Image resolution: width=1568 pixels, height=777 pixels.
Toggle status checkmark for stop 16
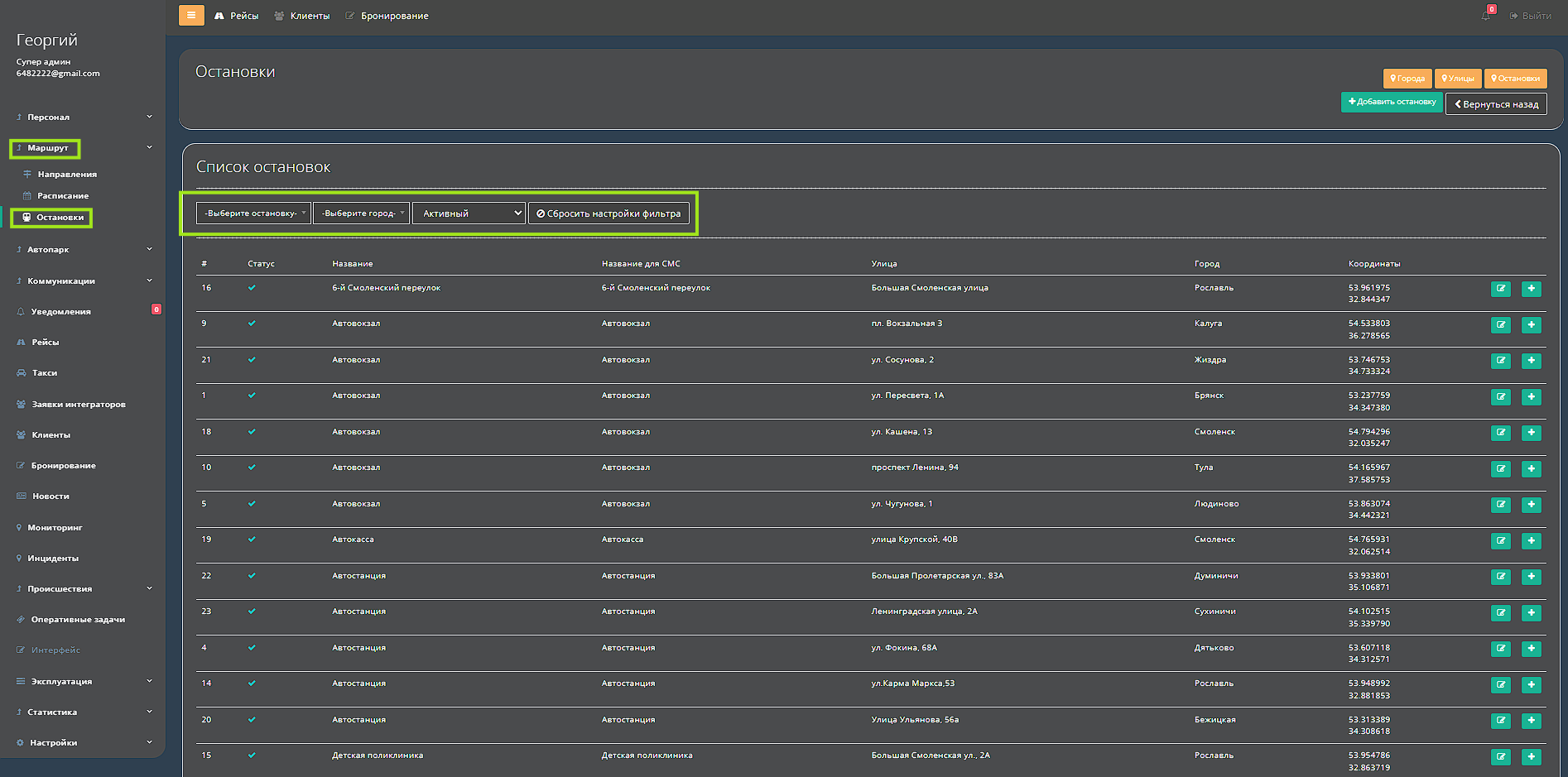pyautogui.click(x=252, y=288)
